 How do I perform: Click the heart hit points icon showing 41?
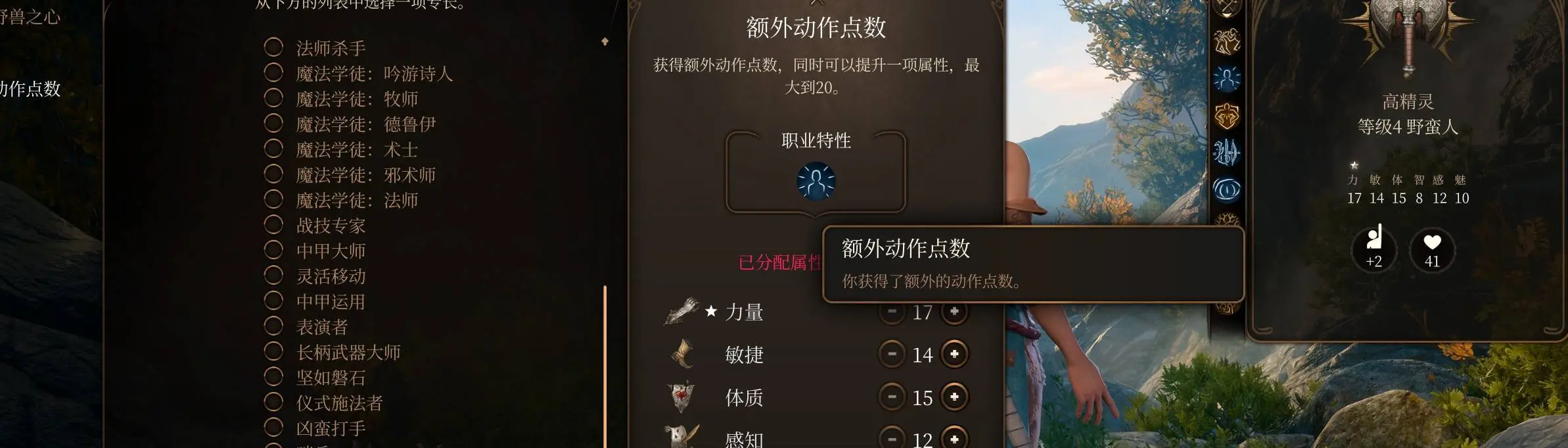point(1432,250)
